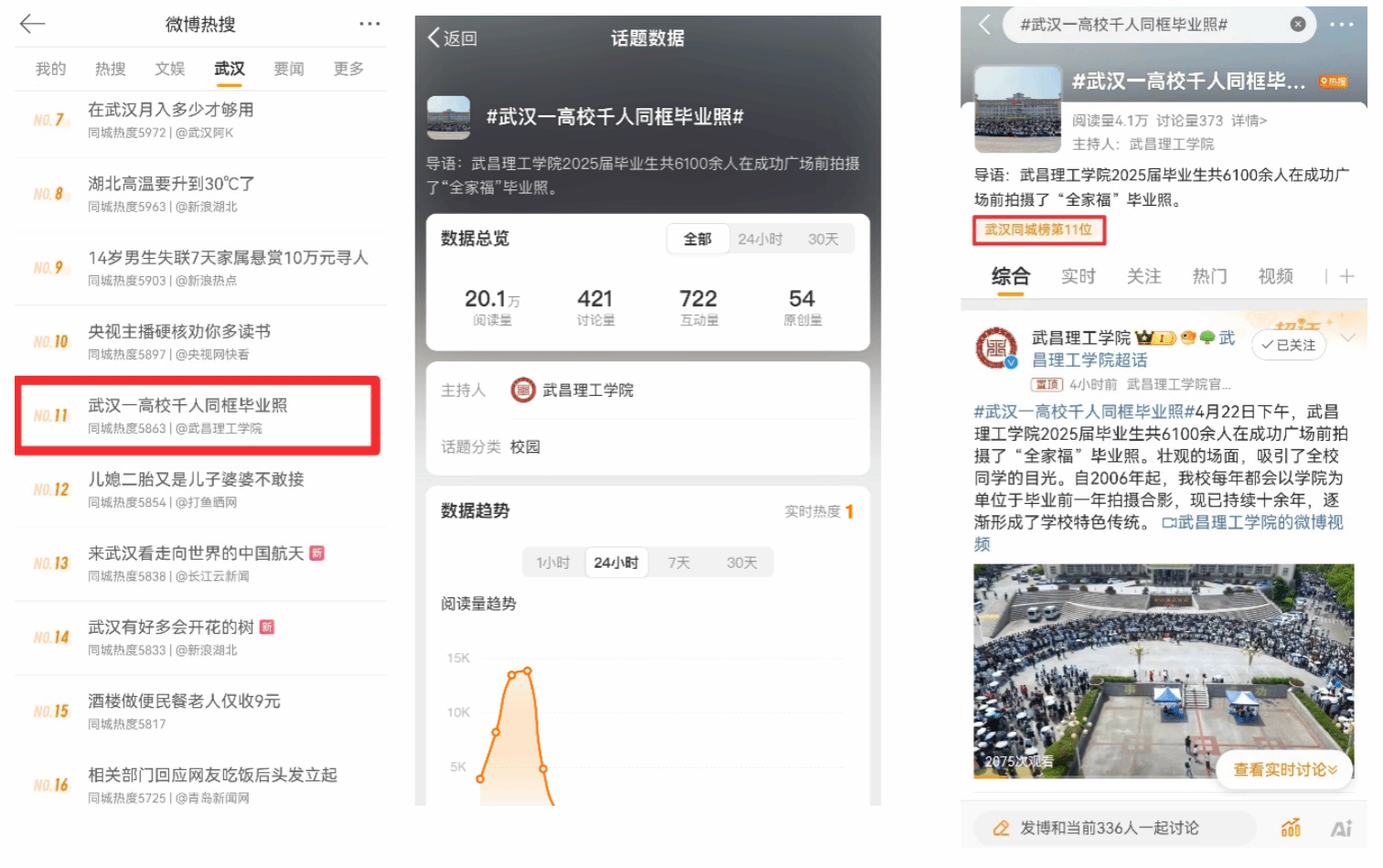1383x868 pixels.
Task: Switch to 热门 tab
Action: [x=1209, y=276]
